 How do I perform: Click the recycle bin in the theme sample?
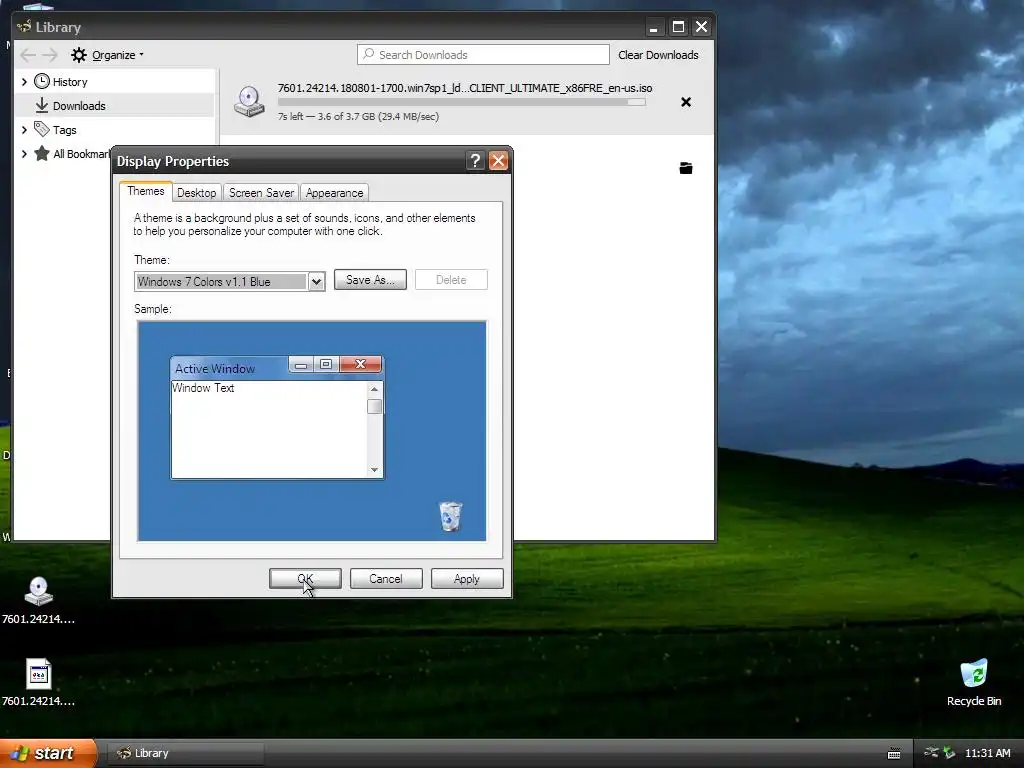pyautogui.click(x=450, y=516)
